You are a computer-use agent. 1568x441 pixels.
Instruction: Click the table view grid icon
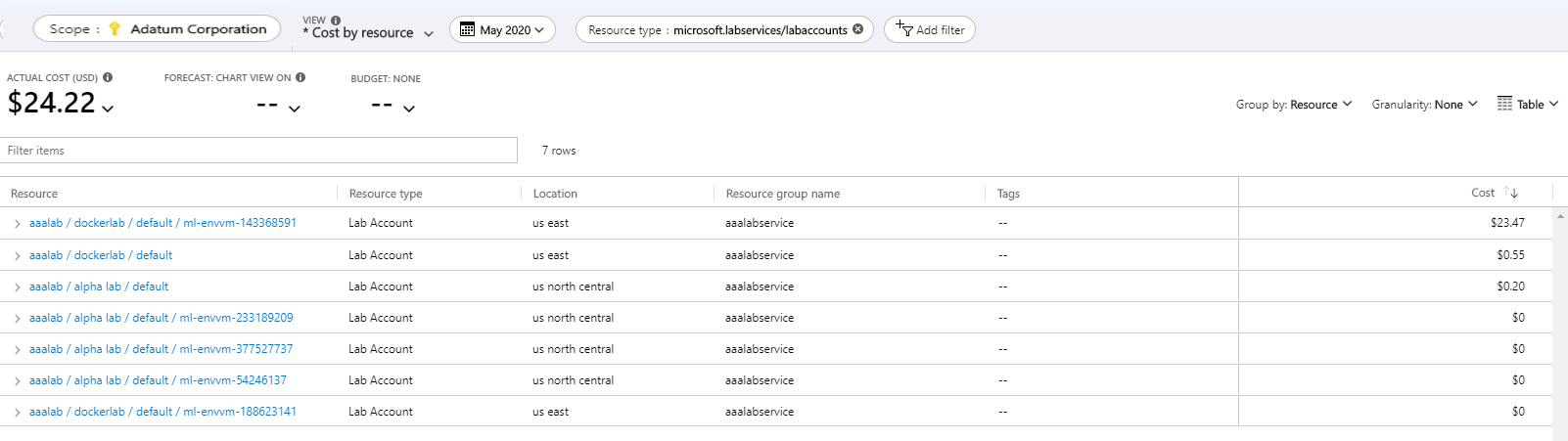tap(1504, 104)
